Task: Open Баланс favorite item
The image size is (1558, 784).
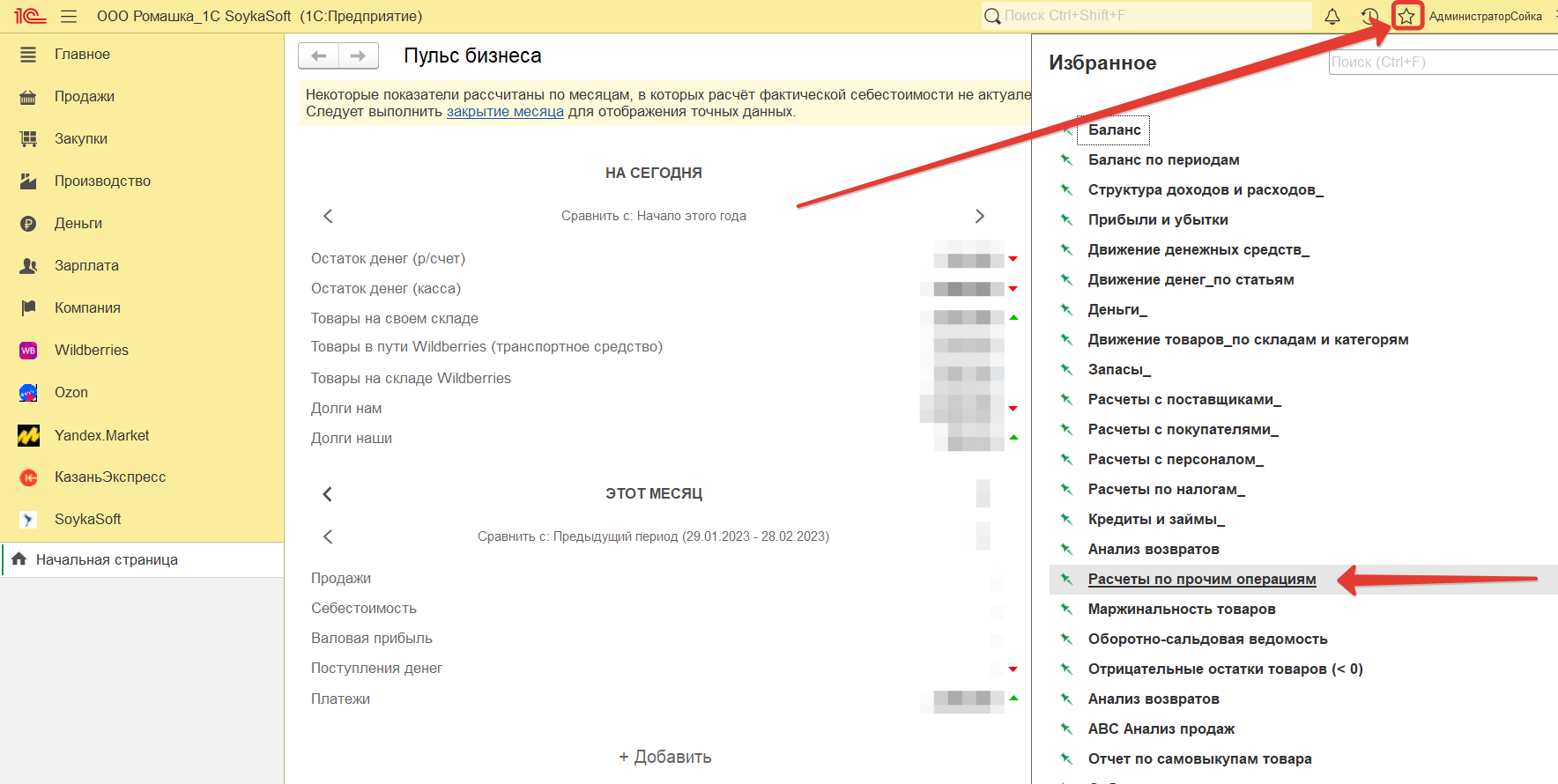Action: 1115,130
